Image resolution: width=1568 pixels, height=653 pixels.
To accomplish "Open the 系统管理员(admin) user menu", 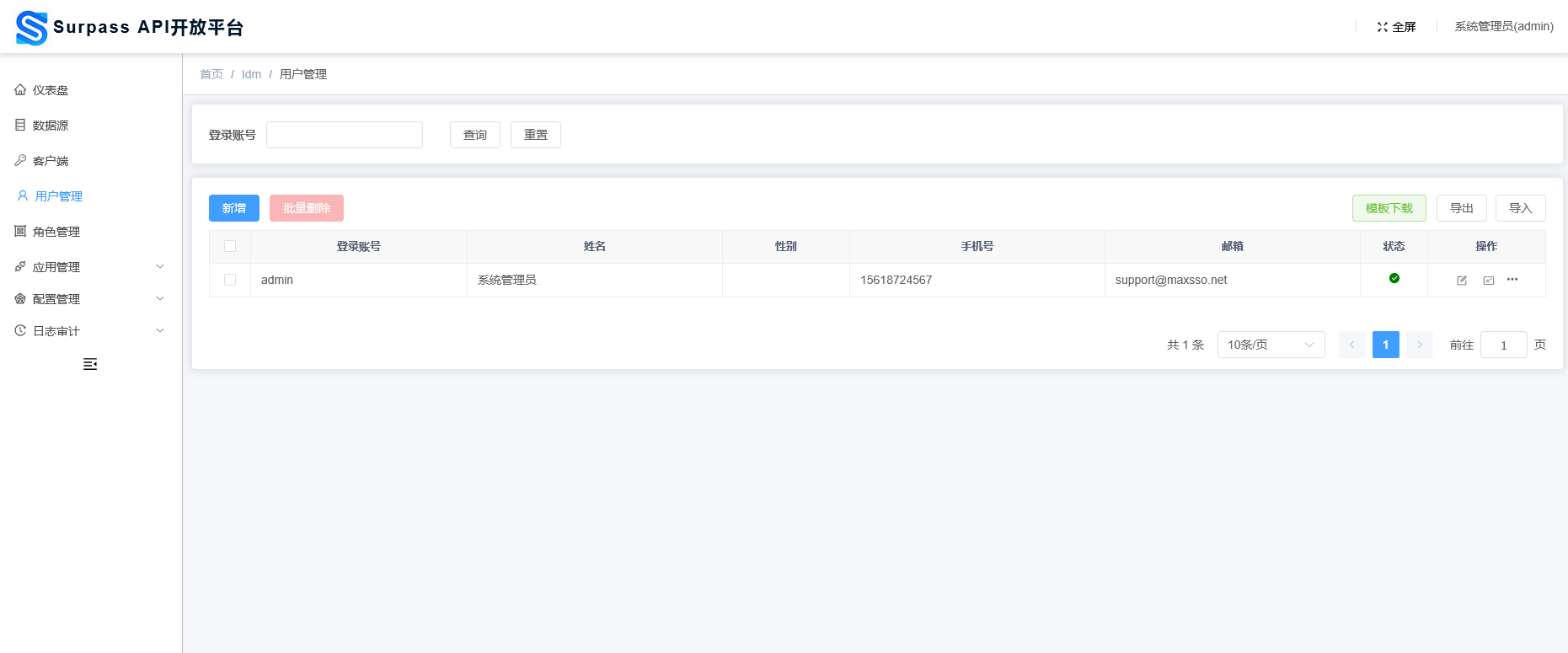I will tap(1504, 27).
